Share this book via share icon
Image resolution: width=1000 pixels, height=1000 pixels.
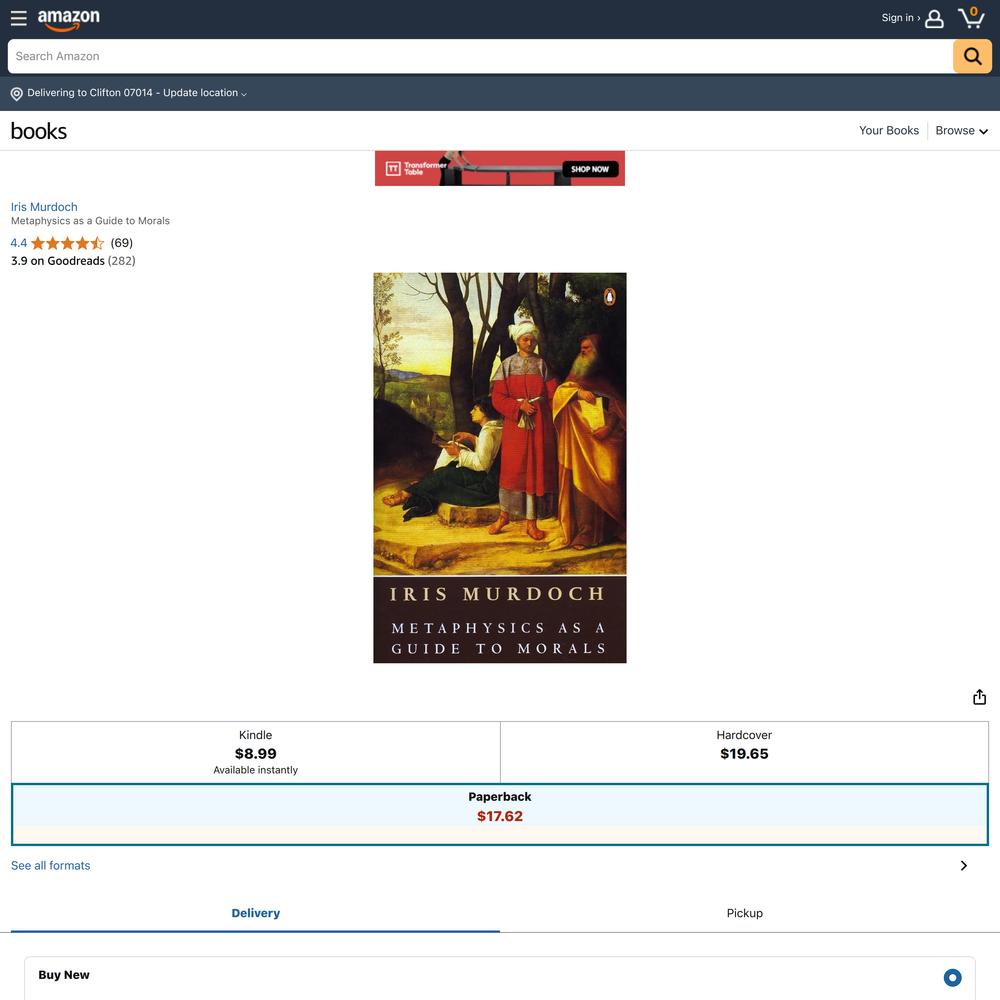[980, 697]
